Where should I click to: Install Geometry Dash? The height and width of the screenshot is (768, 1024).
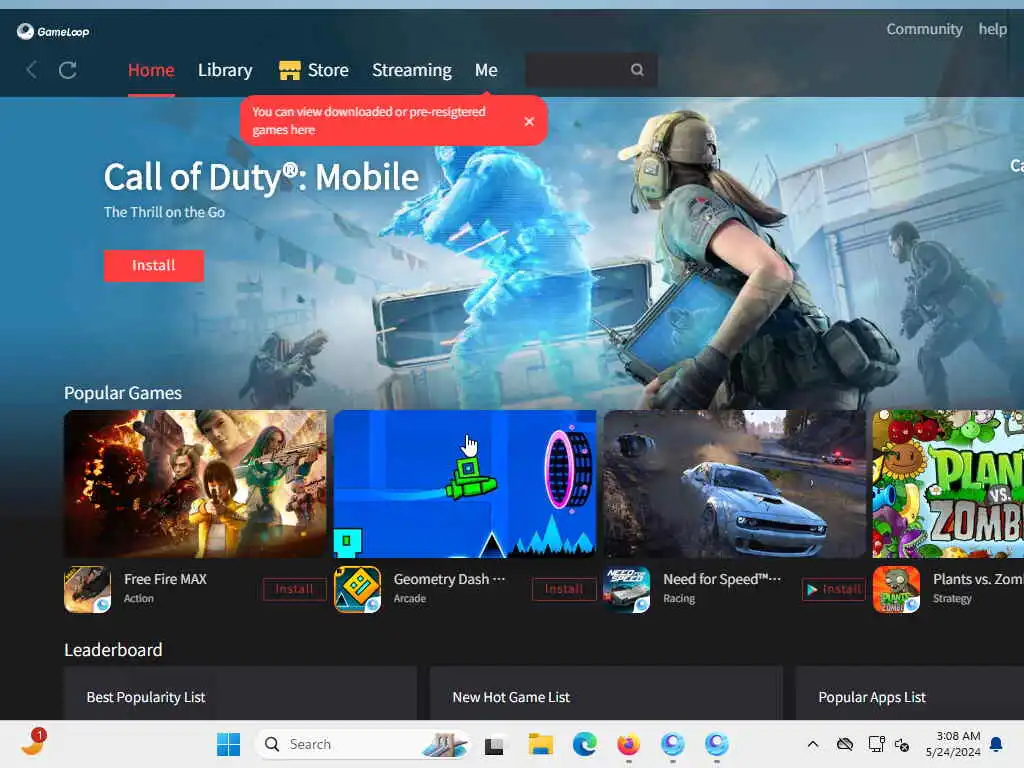564,589
